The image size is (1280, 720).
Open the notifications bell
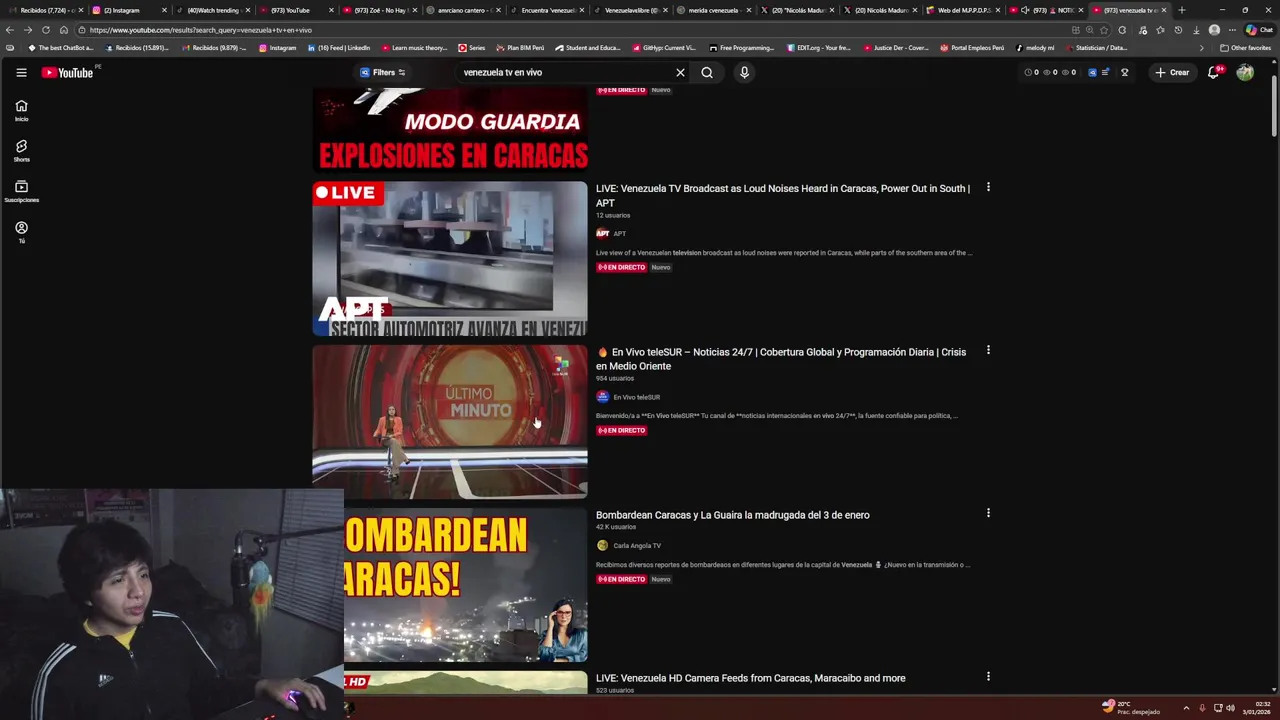pos(1214,72)
